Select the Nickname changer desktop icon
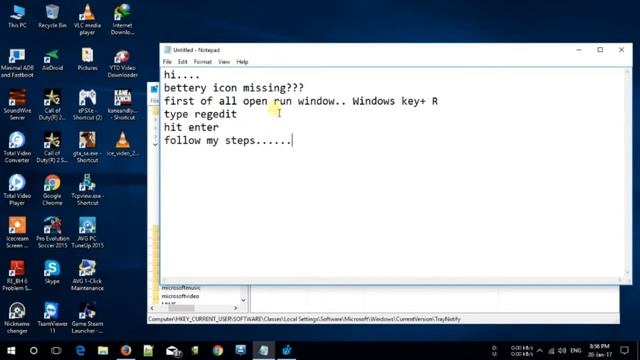Screen dimensions: 640x360 (17, 318)
